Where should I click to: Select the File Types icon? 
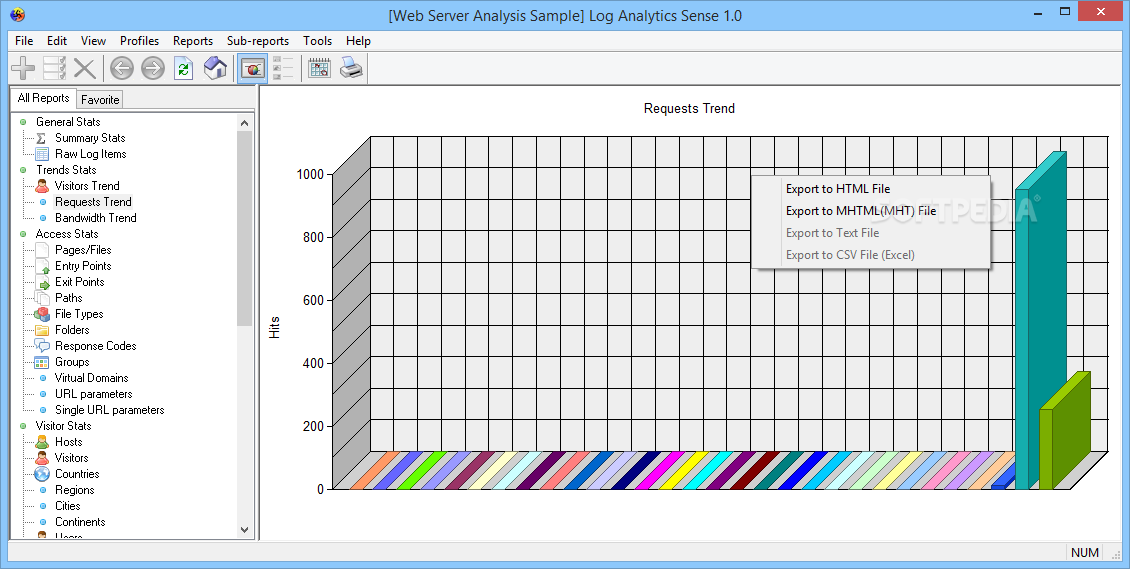click(42, 314)
